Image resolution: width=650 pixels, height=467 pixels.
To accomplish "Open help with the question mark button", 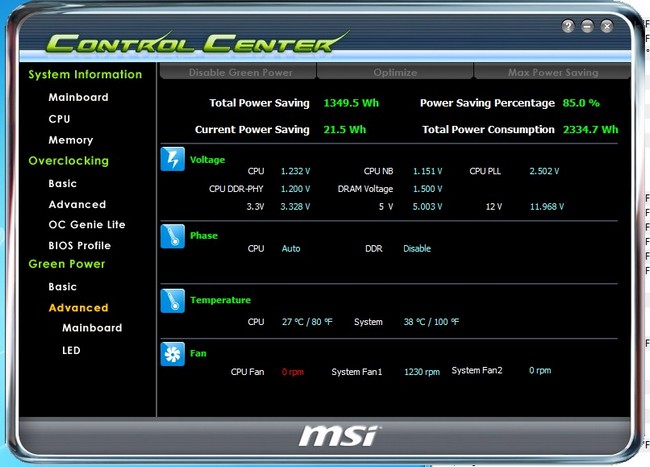I will point(568,27).
